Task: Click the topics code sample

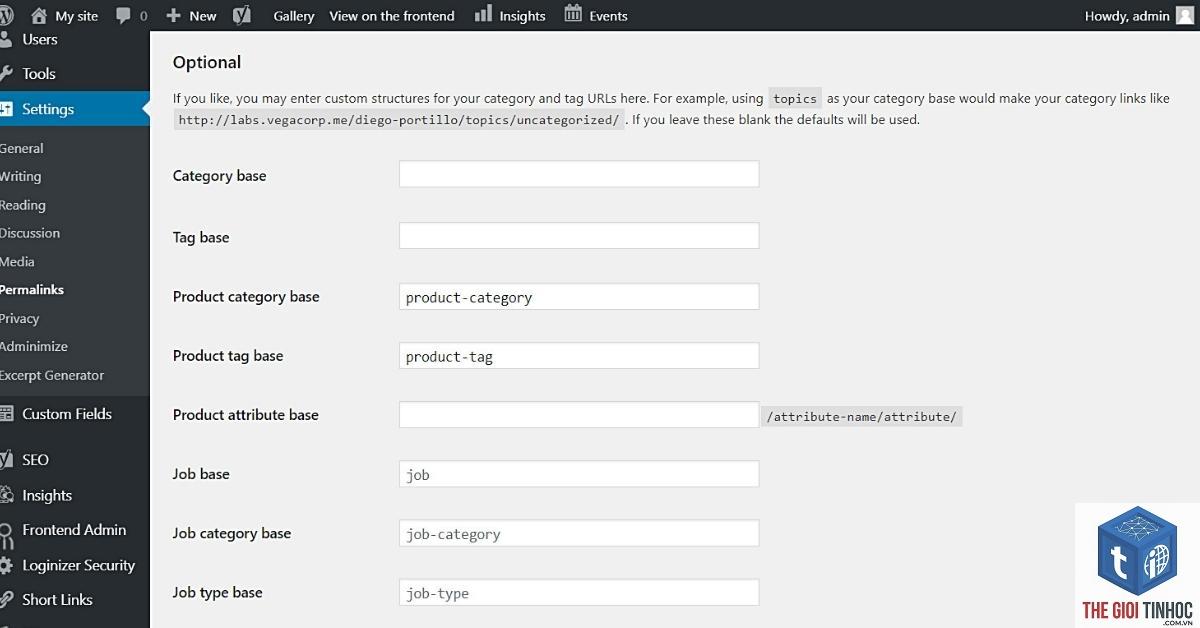Action: click(795, 99)
